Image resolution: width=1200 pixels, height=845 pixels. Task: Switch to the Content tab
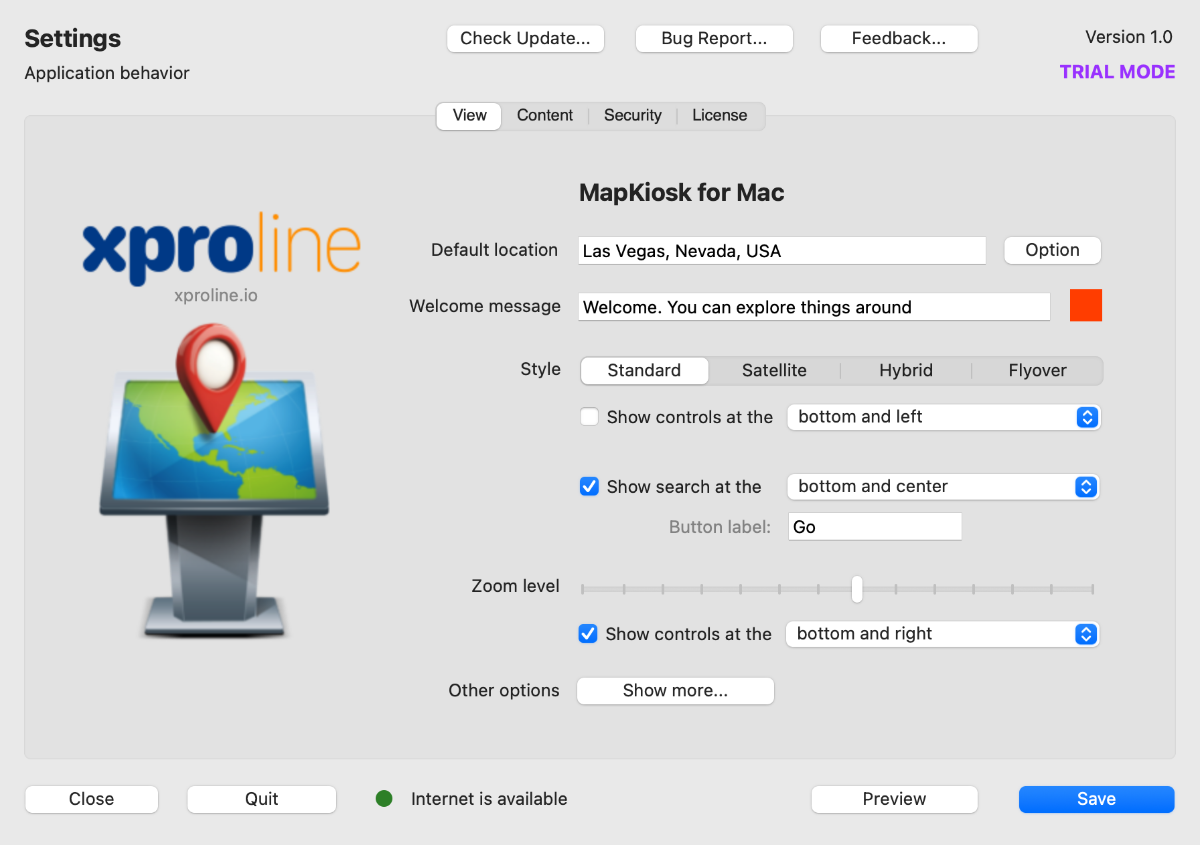[545, 115]
